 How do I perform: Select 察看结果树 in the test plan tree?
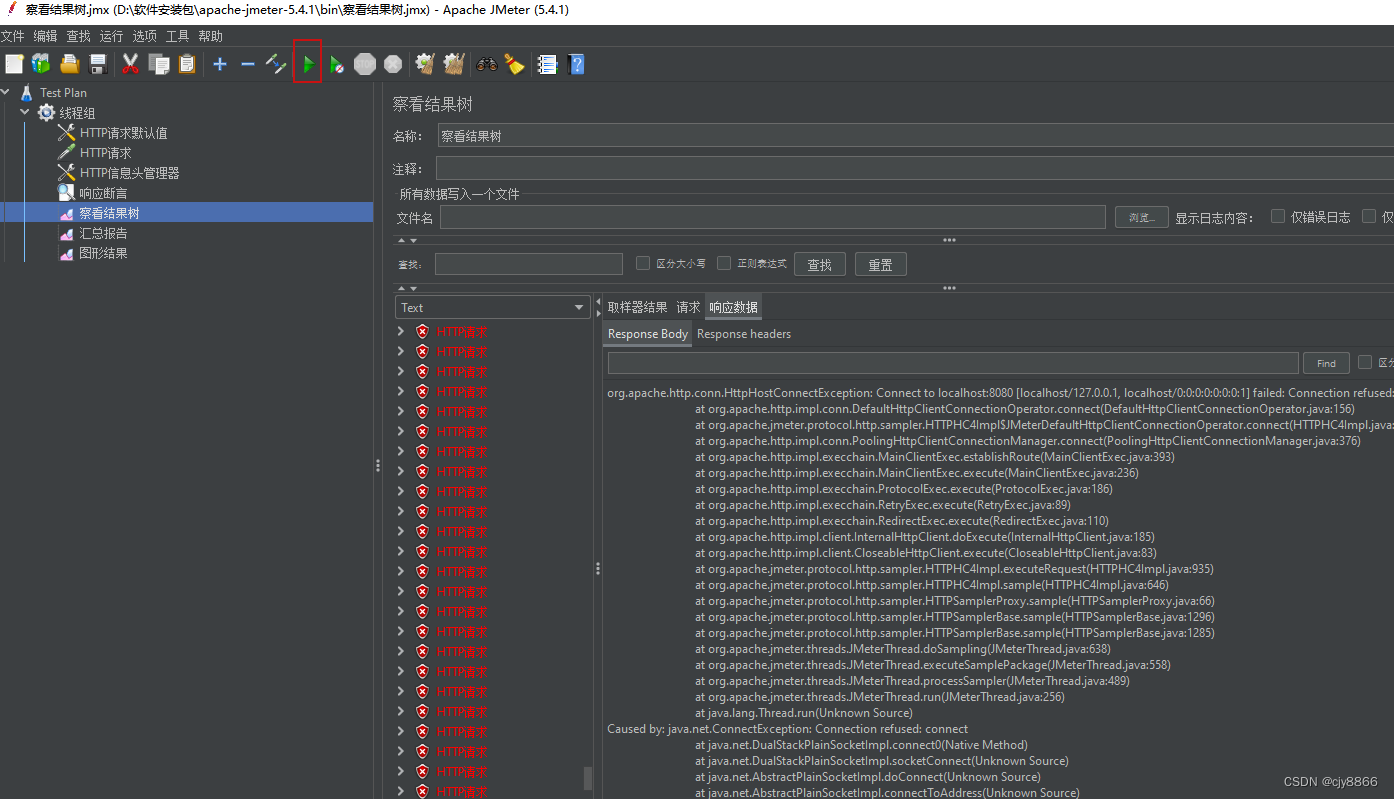pyautogui.click(x=109, y=213)
